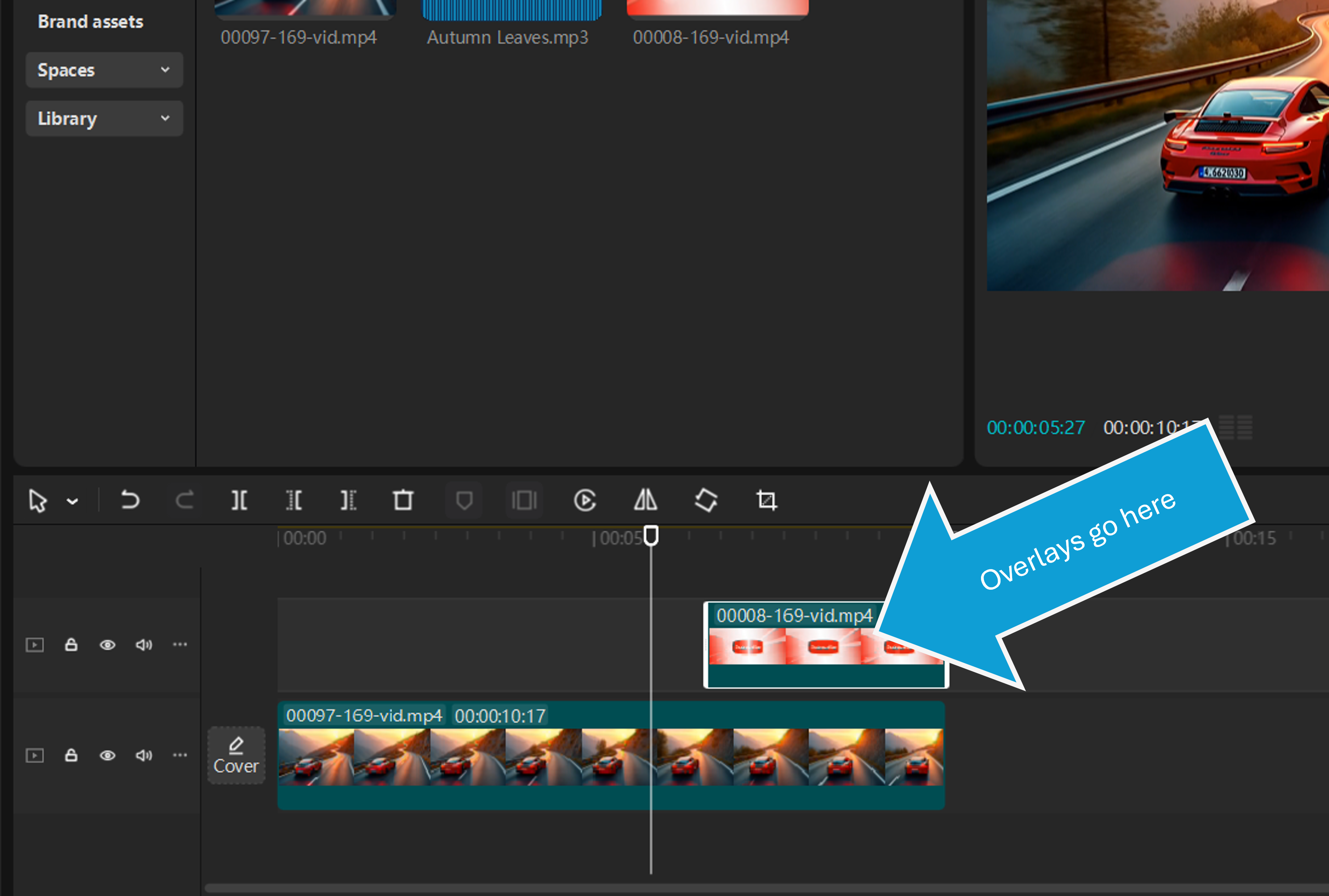Click the trash Delete icon in timeline toolbar
1329x896 pixels.
pos(403,501)
